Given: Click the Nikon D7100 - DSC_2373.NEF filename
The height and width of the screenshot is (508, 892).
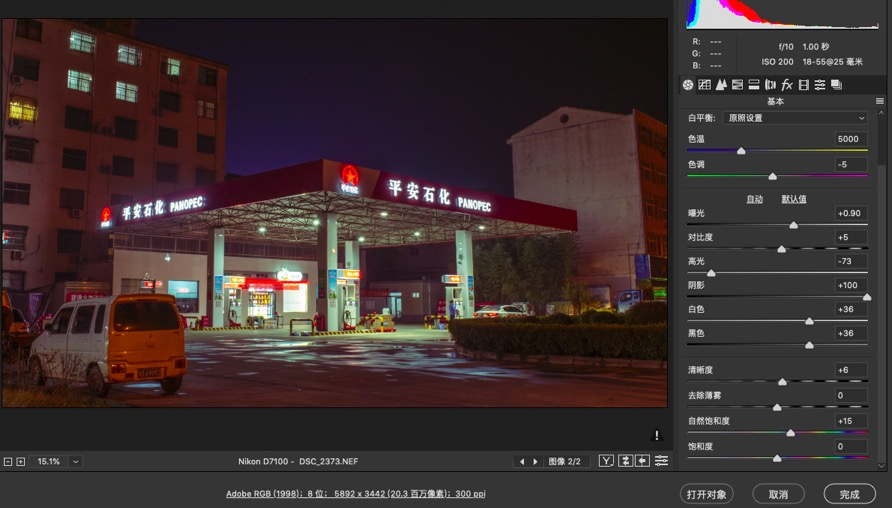Looking at the screenshot, I should click(298, 461).
